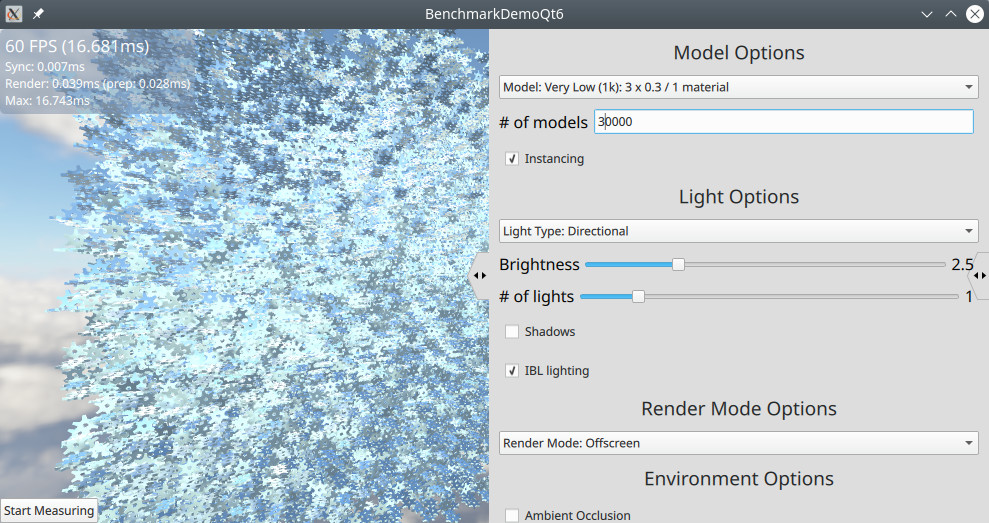Click the number of lights slider handle
989x523 pixels.
[638, 297]
